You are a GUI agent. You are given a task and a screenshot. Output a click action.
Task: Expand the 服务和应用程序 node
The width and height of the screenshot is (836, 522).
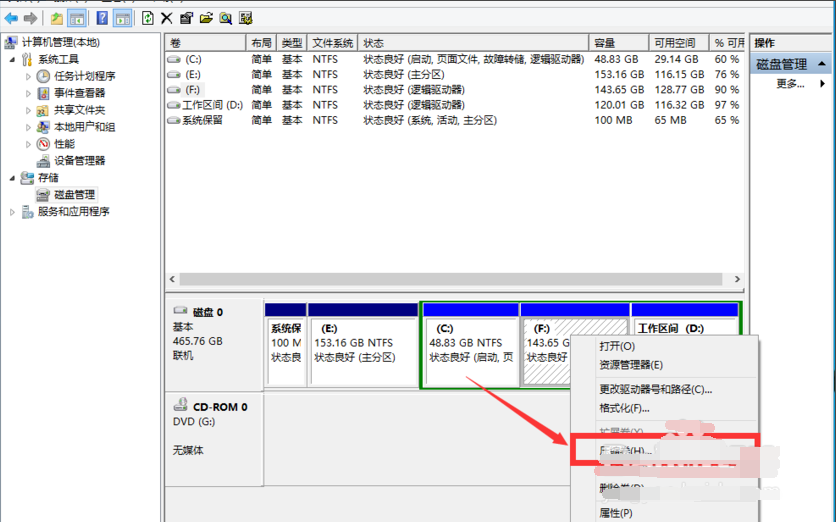(x=12, y=212)
